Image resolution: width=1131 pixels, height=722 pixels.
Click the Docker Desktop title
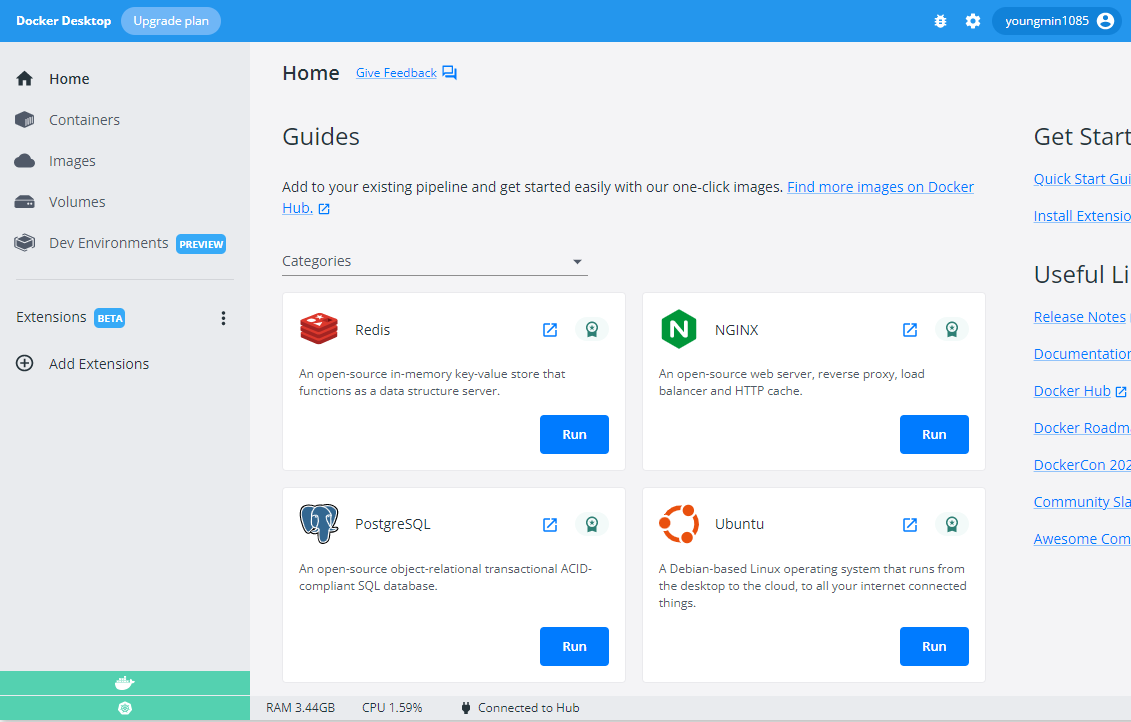pos(63,21)
